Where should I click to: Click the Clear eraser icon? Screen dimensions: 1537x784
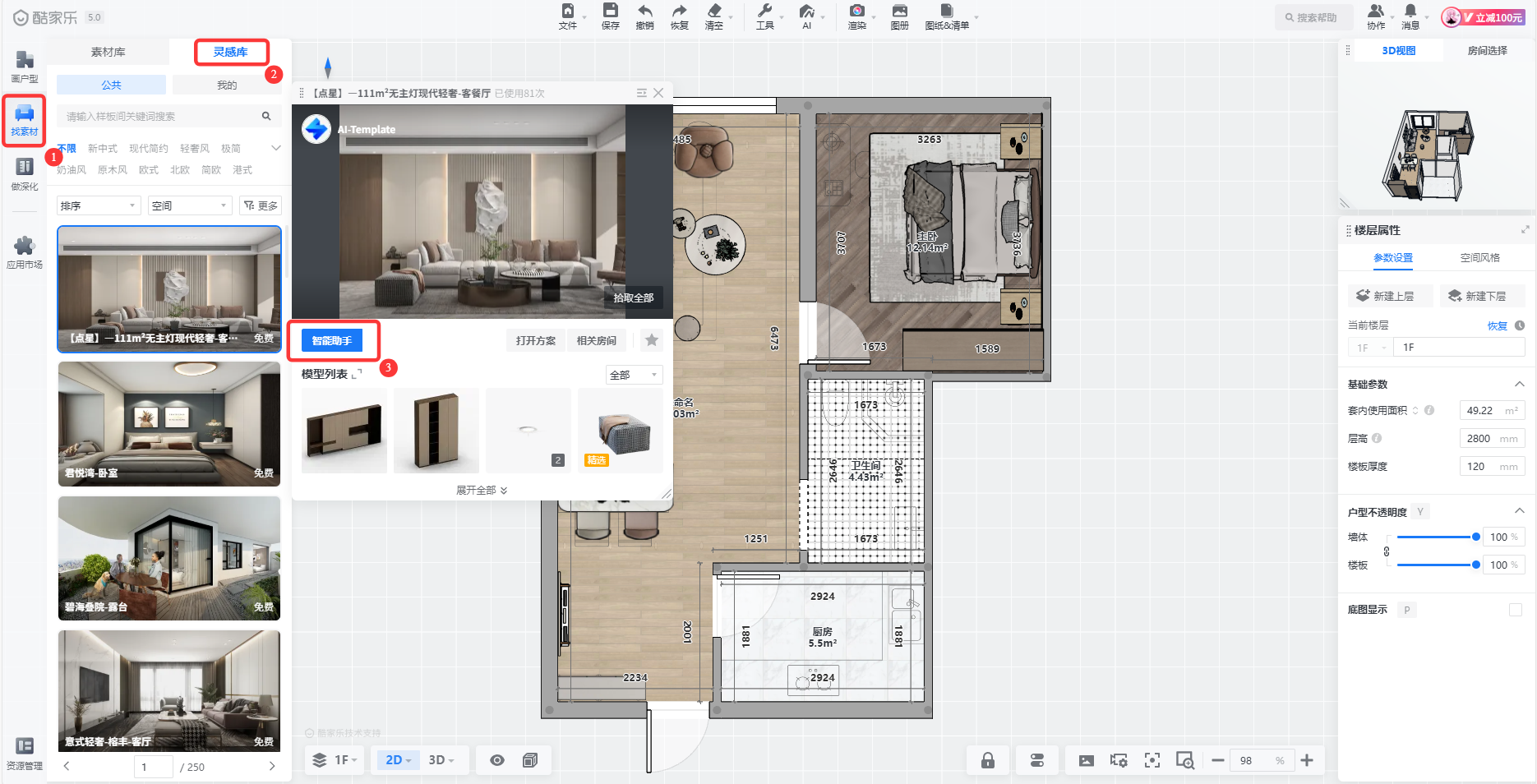pyautogui.click(x=713, y=12)
